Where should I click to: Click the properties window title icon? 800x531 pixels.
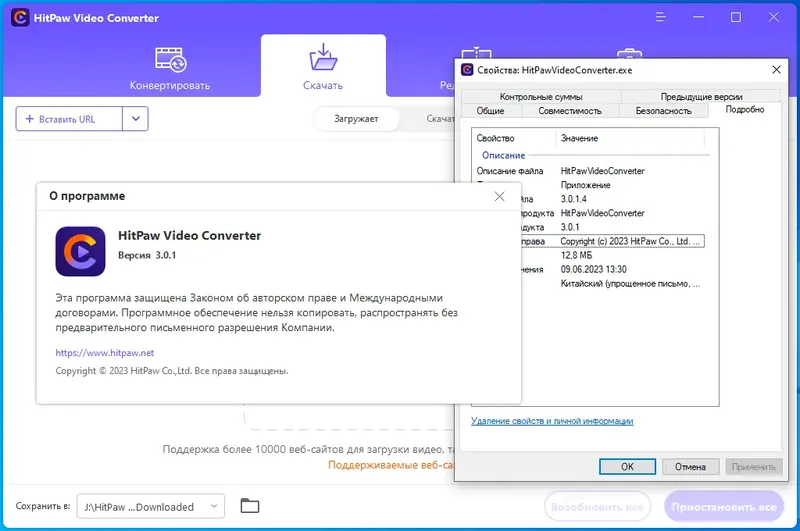click(x=467, y=70)
